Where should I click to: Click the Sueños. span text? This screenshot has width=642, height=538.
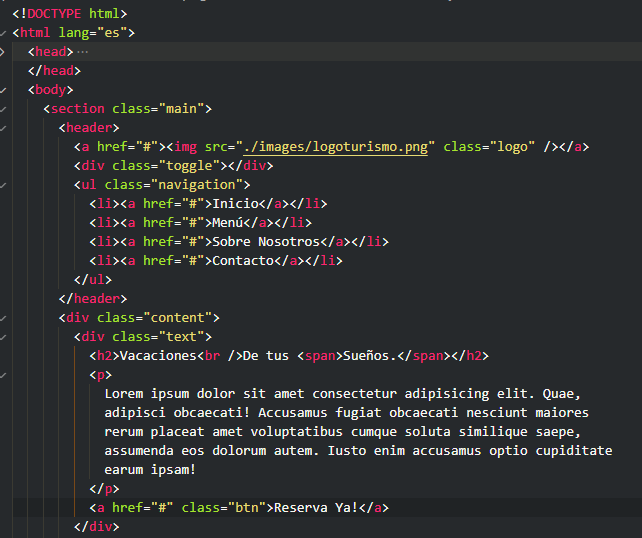tap(370, 355)
